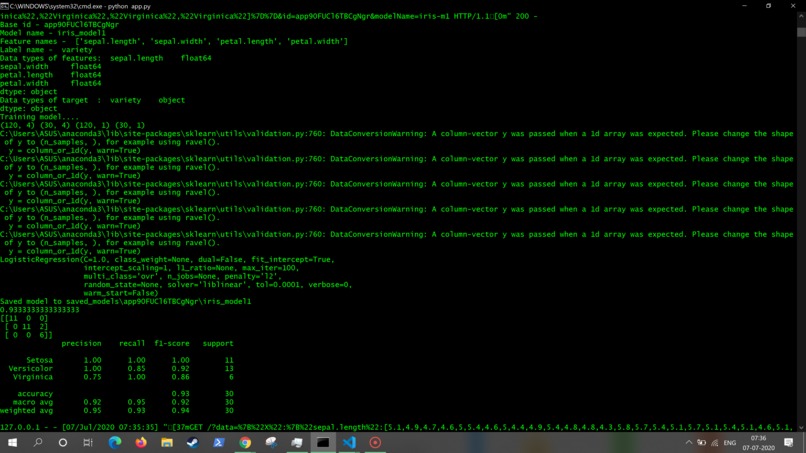806x453 pixels.
Task: Click confusion matrix row '[[11 0 0]'
Action: pyautogui.click(x=24, y=318)
